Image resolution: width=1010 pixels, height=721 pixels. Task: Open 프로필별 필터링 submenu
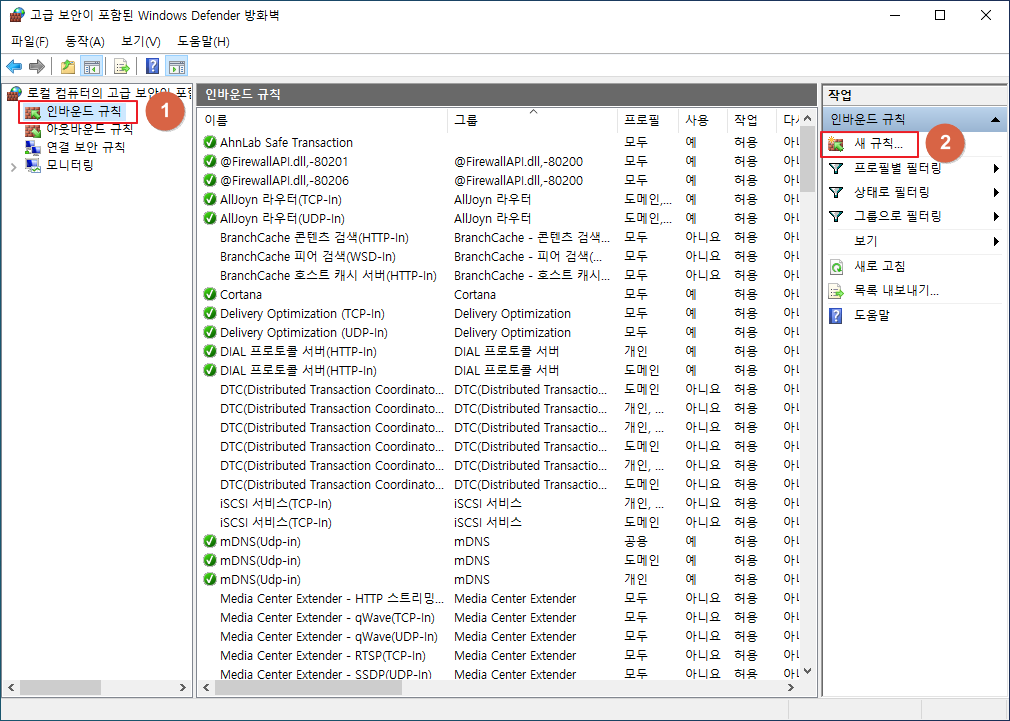[x=915, y=168]
